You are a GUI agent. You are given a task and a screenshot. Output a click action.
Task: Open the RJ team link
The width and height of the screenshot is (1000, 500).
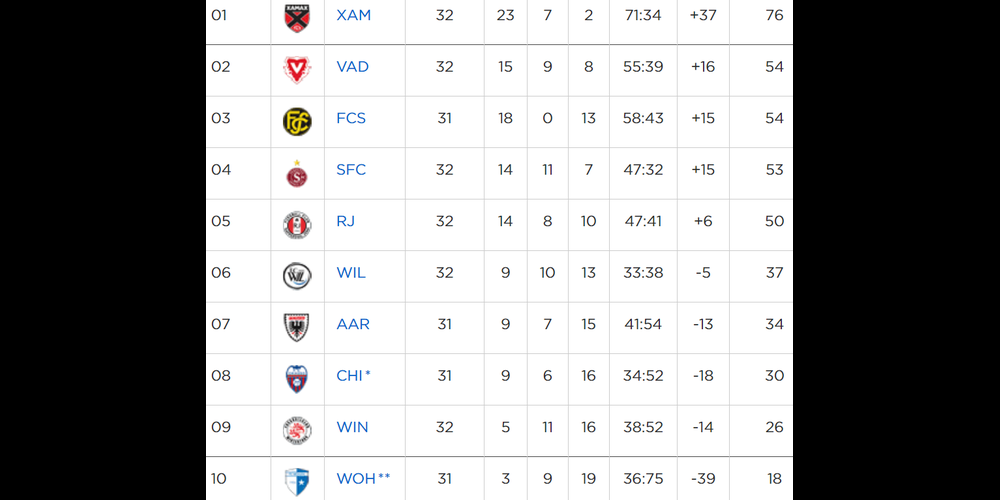(x=346, y=221)
